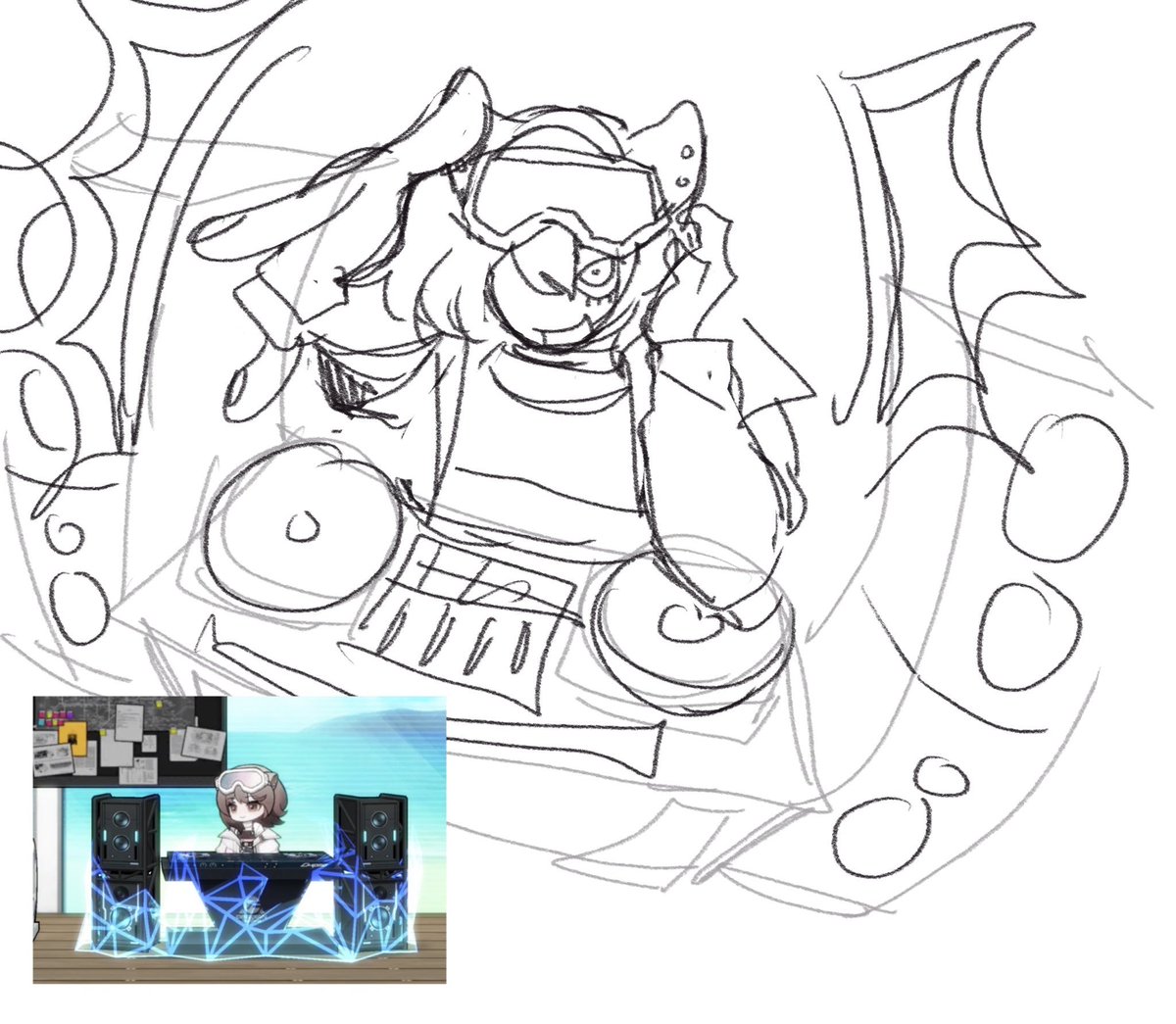Image resolution: width=1176 pixels, height=1024 pixels.
Task: Click the DJ booth reference image thumbnail
Action: 239,839
